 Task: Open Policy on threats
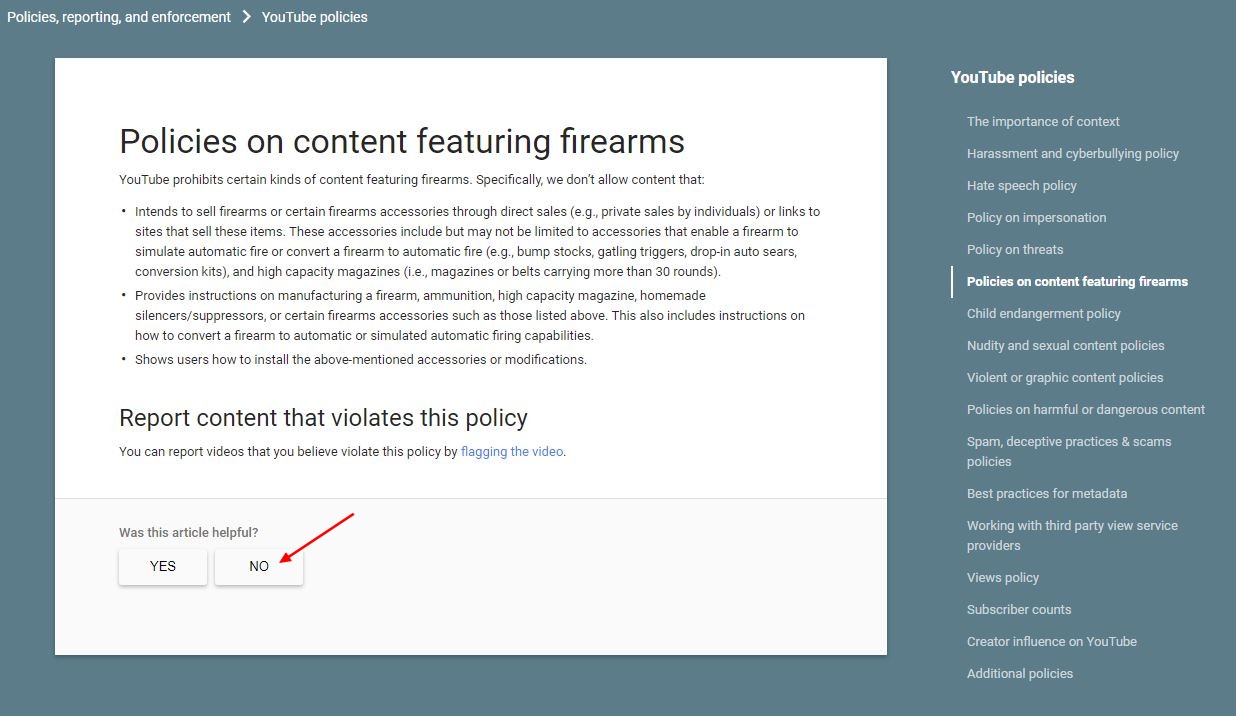click(1015, 250)
